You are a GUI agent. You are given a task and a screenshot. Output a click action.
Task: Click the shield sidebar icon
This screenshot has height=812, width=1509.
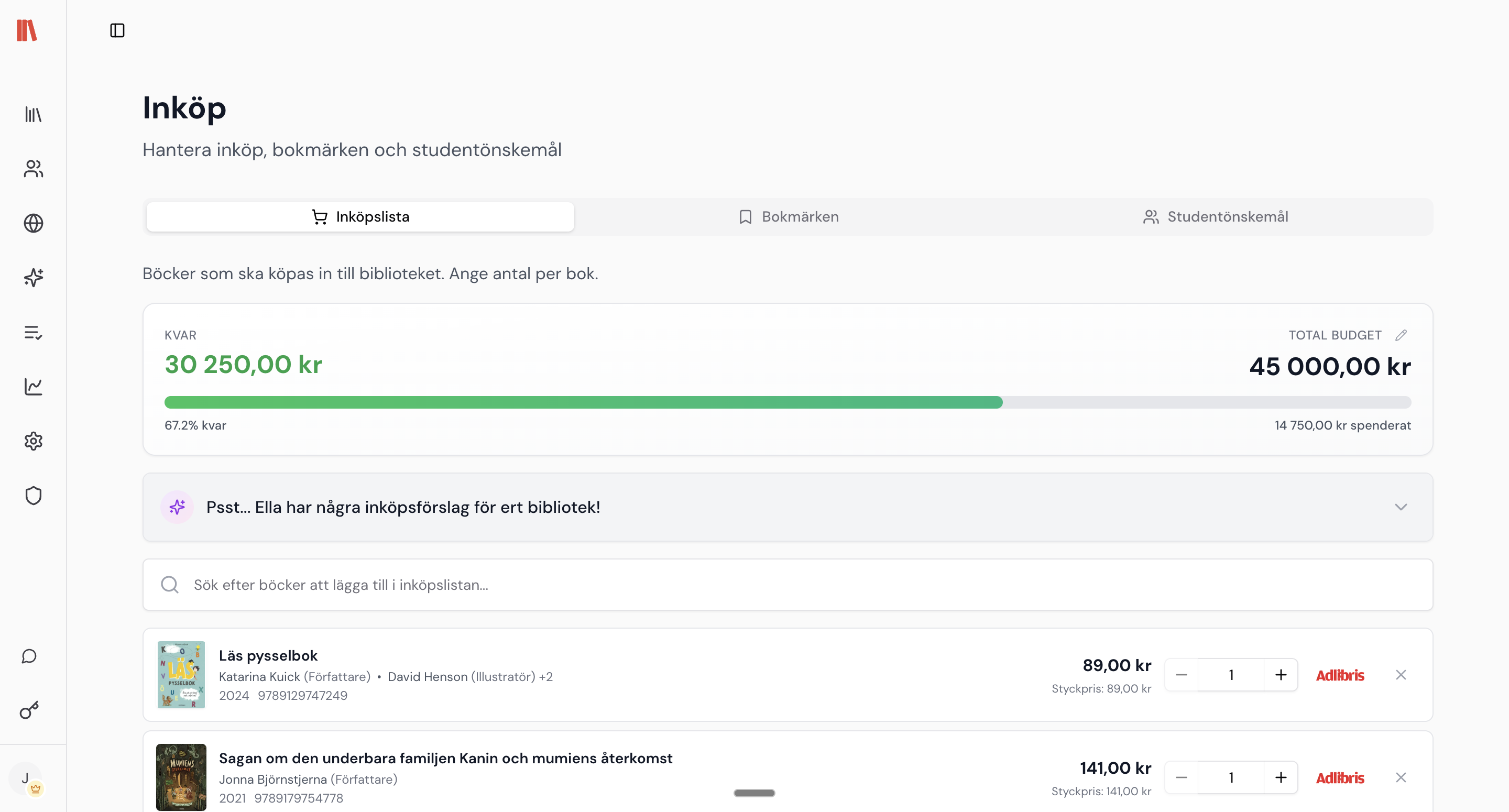click(x=34, y=496)
